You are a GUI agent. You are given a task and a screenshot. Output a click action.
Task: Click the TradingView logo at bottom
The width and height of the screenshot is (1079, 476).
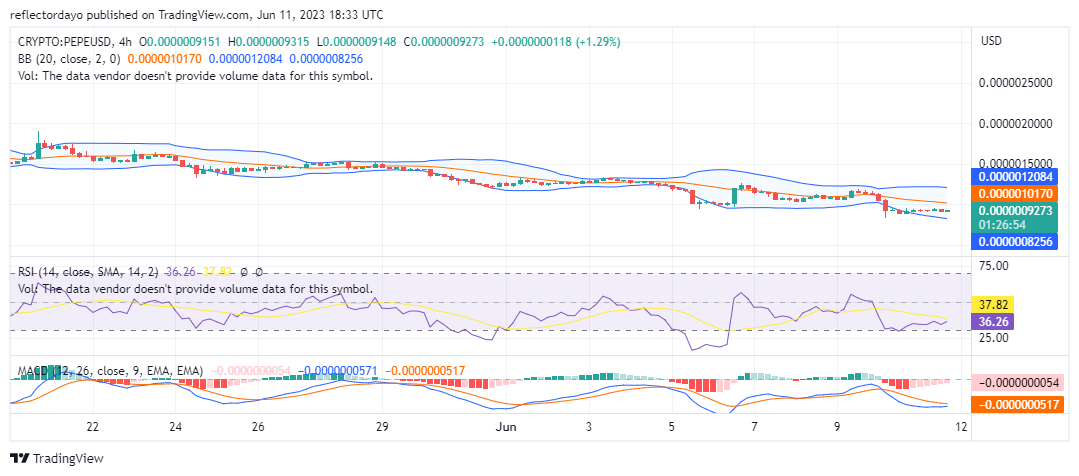[57, 459]
